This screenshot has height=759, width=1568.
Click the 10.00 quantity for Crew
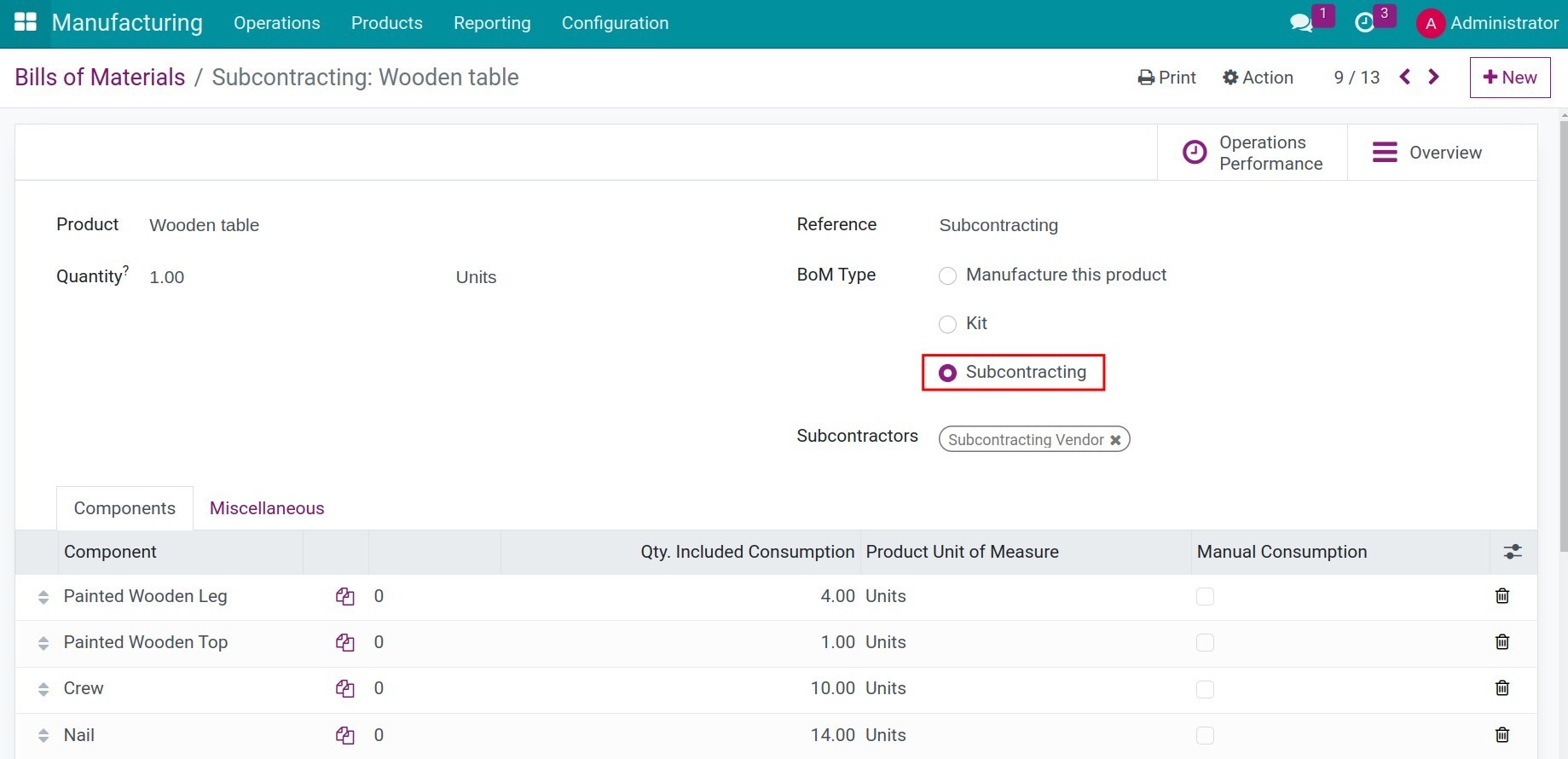click(833, 688)
